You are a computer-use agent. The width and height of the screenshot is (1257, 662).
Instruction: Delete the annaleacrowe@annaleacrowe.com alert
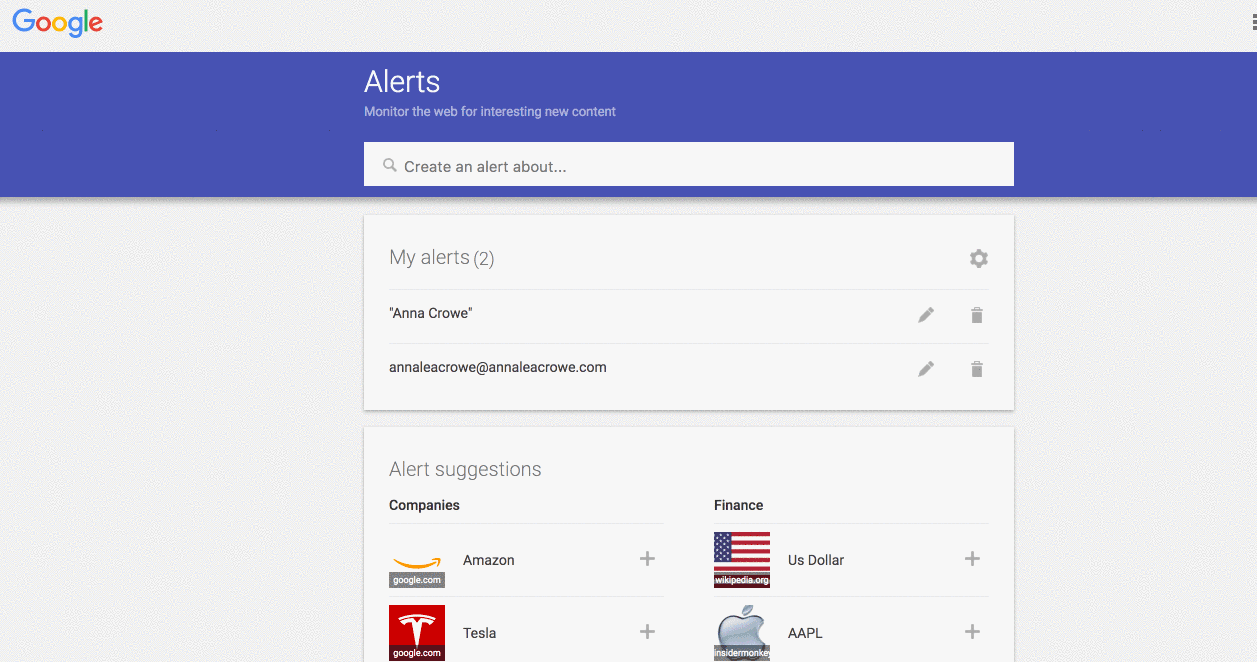[976, 369]
